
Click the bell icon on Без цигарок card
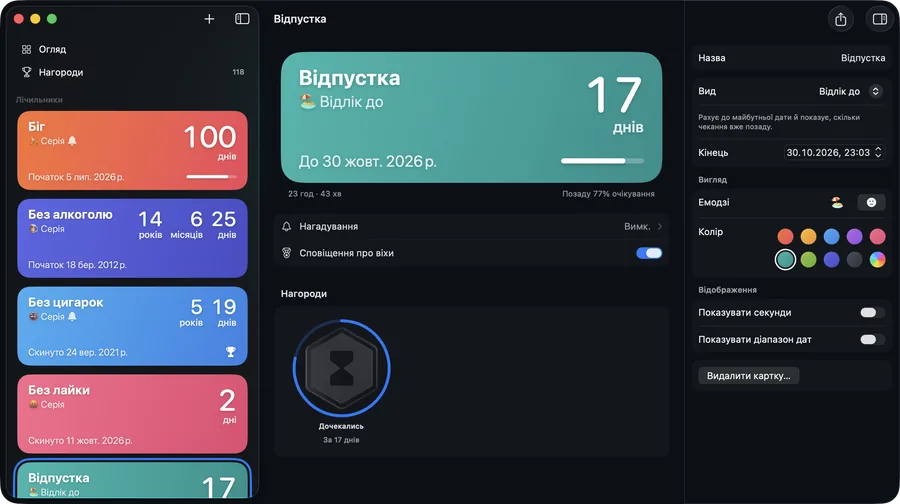click(72, 316)
